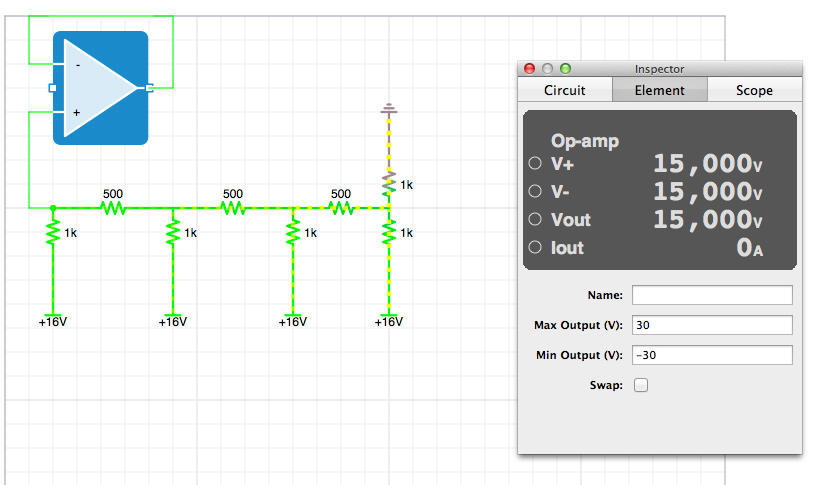Viewport: 835px width, 485px height.
Task: Click the wire junction node near first resistor
Action: [x=53, y=208]
